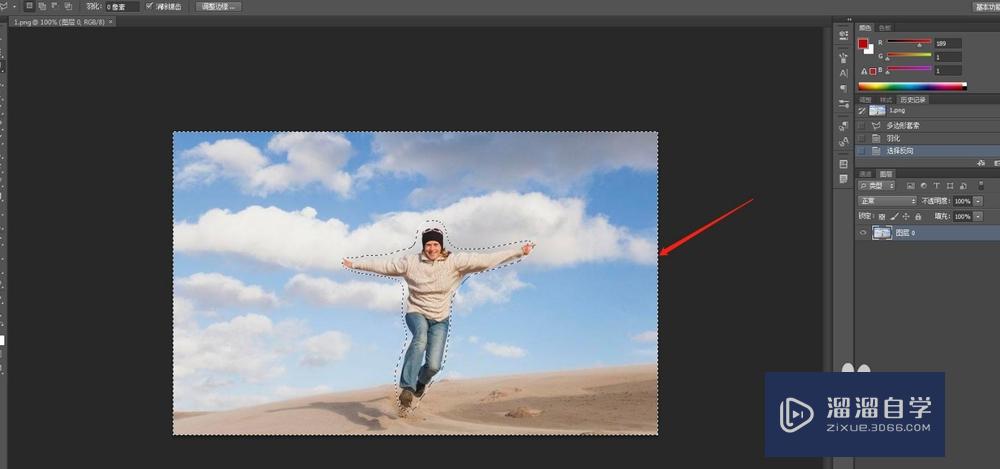The width and height of the screenshot is (1000, 469).
Task: Open the Layer Comps dock icon
Action: tap(844, 164)
